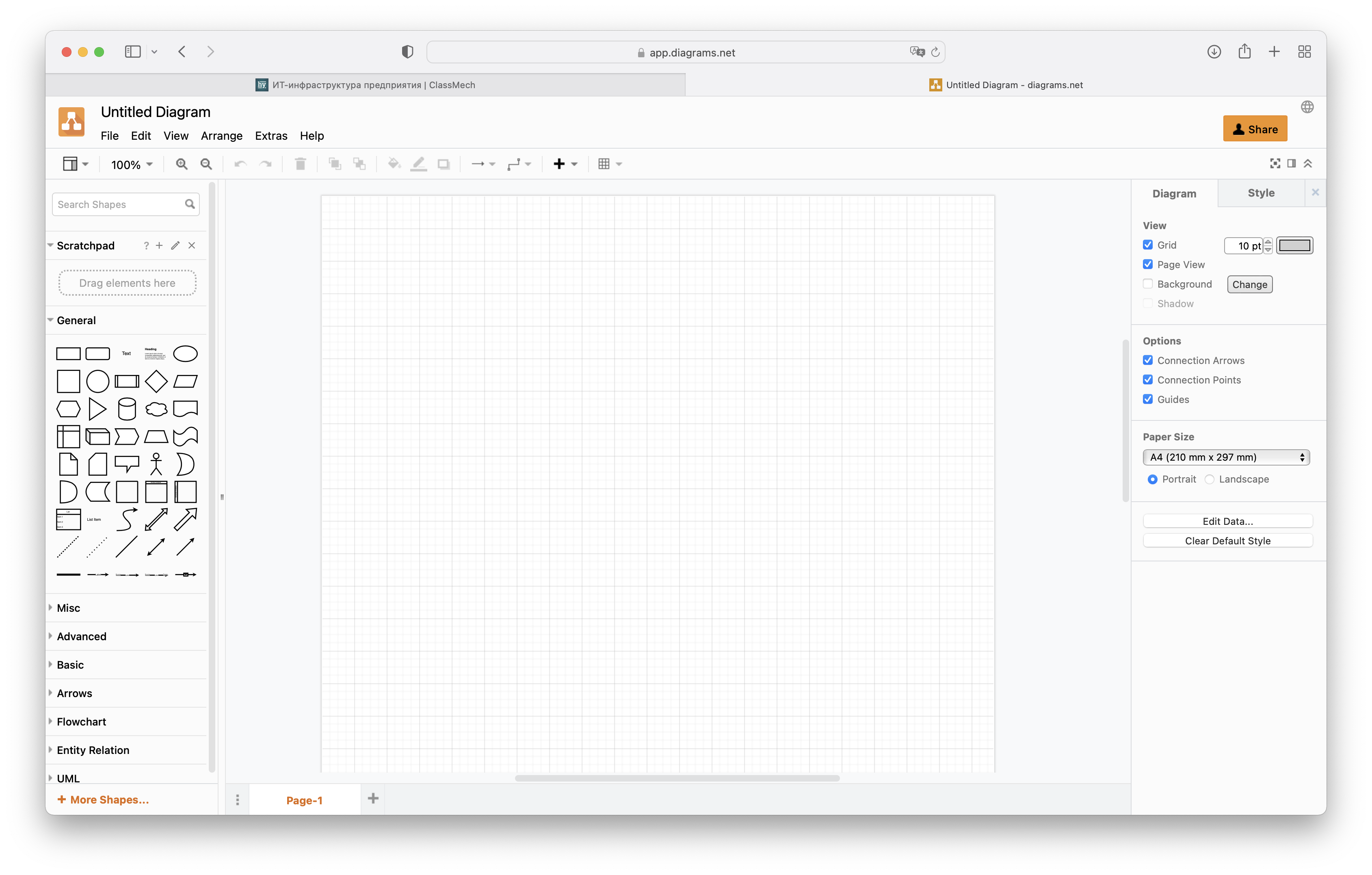Click the More Shapes... link
Image resolution: width=1372 pixels, height=875 pixels.
click(104, 800)
